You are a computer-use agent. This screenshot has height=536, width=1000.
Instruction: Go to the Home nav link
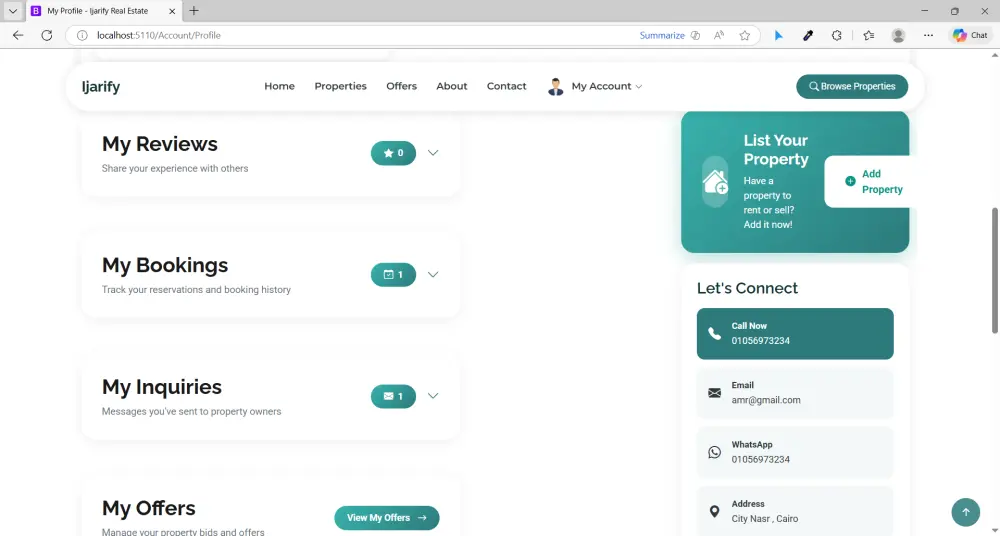point(279,86)
